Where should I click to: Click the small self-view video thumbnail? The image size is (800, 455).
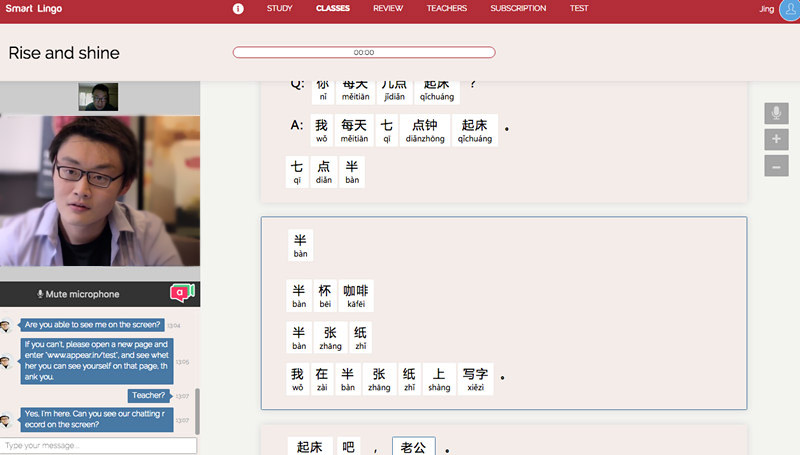pos(98,97)
